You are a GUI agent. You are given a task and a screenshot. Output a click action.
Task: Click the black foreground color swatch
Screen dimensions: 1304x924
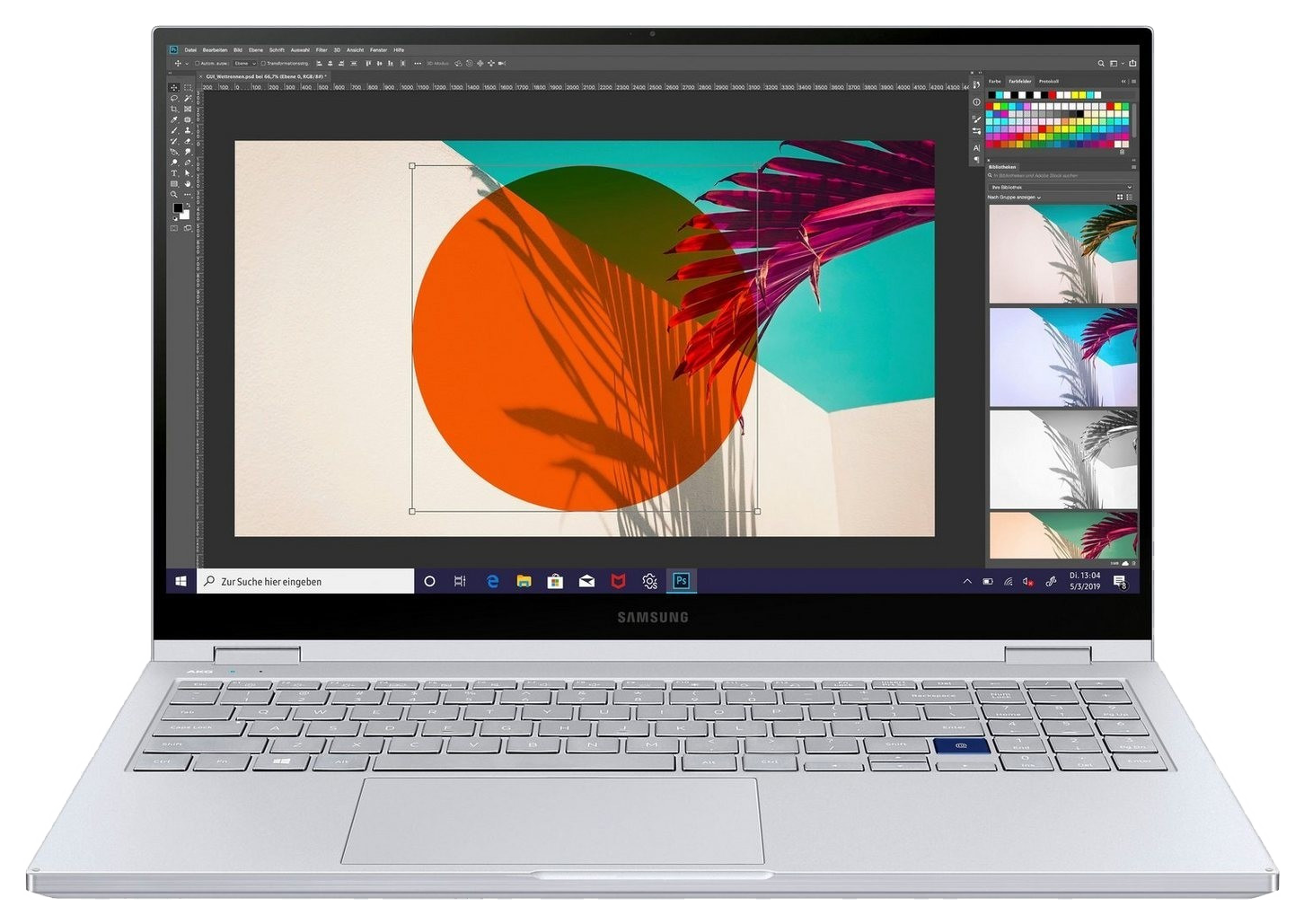click(x=178, y=207)
